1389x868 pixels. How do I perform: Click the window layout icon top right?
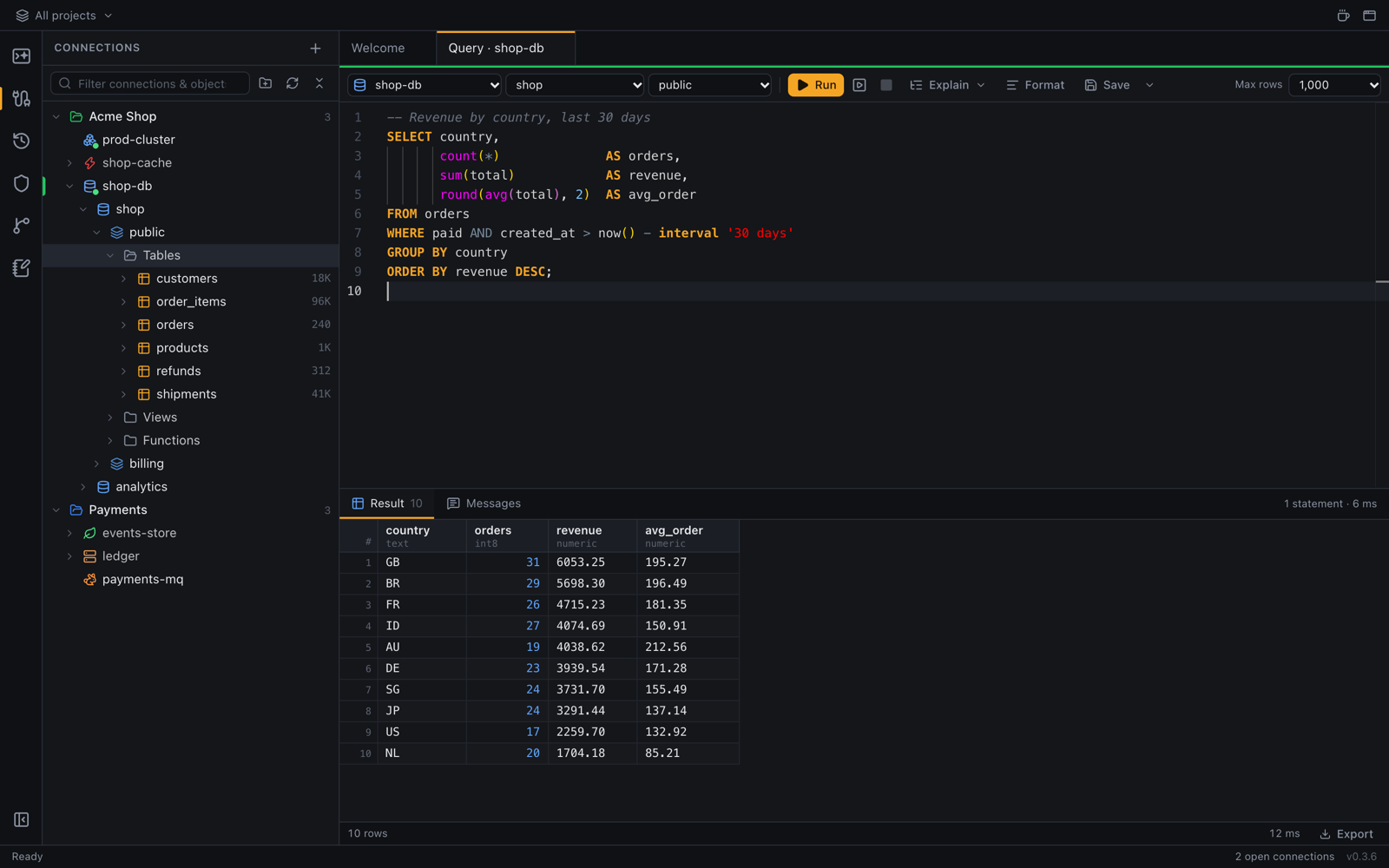pyautogui.click(x=1369, y=16)
